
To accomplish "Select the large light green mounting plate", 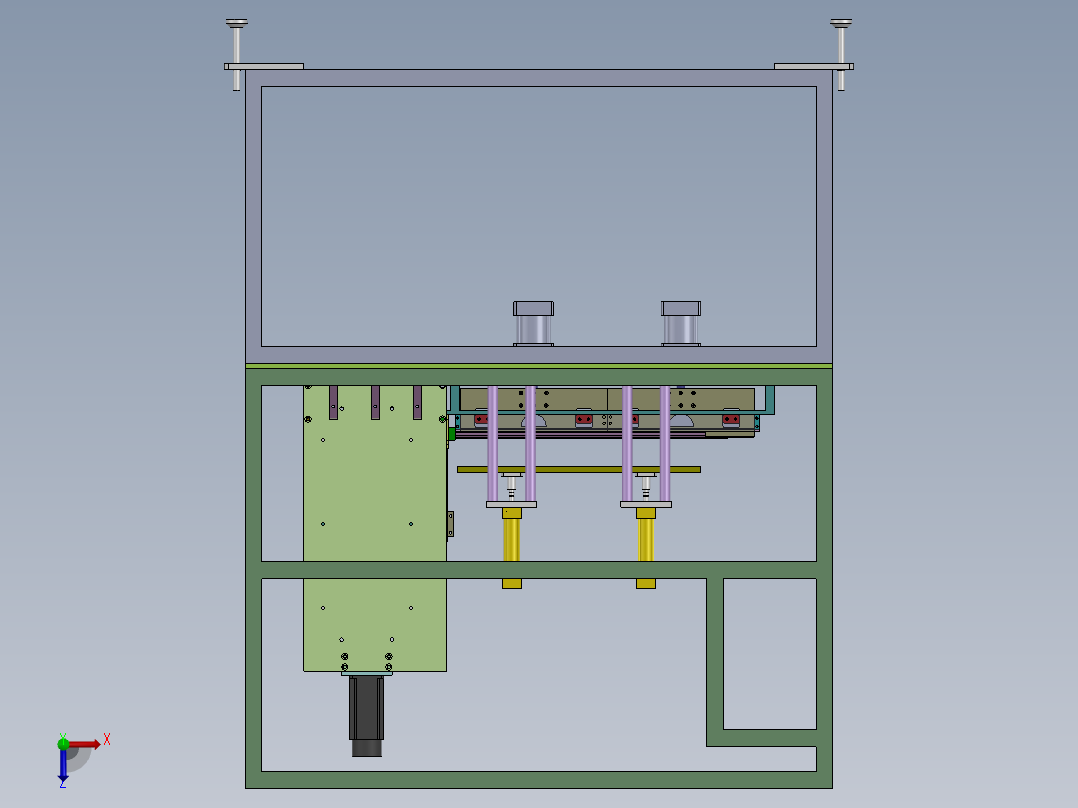I will pyautogui.click(x=375, y=528).
